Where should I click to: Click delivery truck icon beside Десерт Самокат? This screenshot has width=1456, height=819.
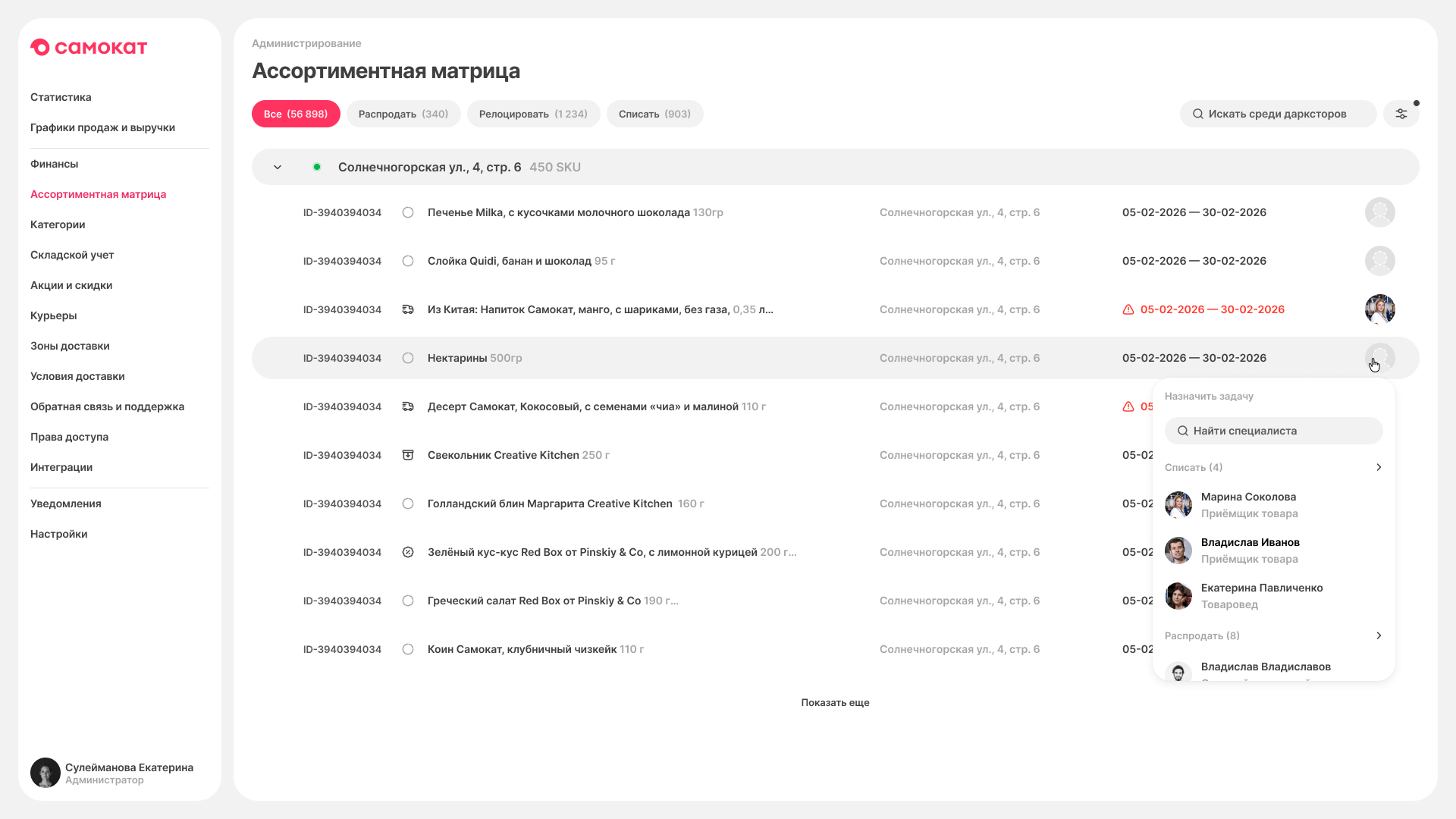[x=408, y=406]
